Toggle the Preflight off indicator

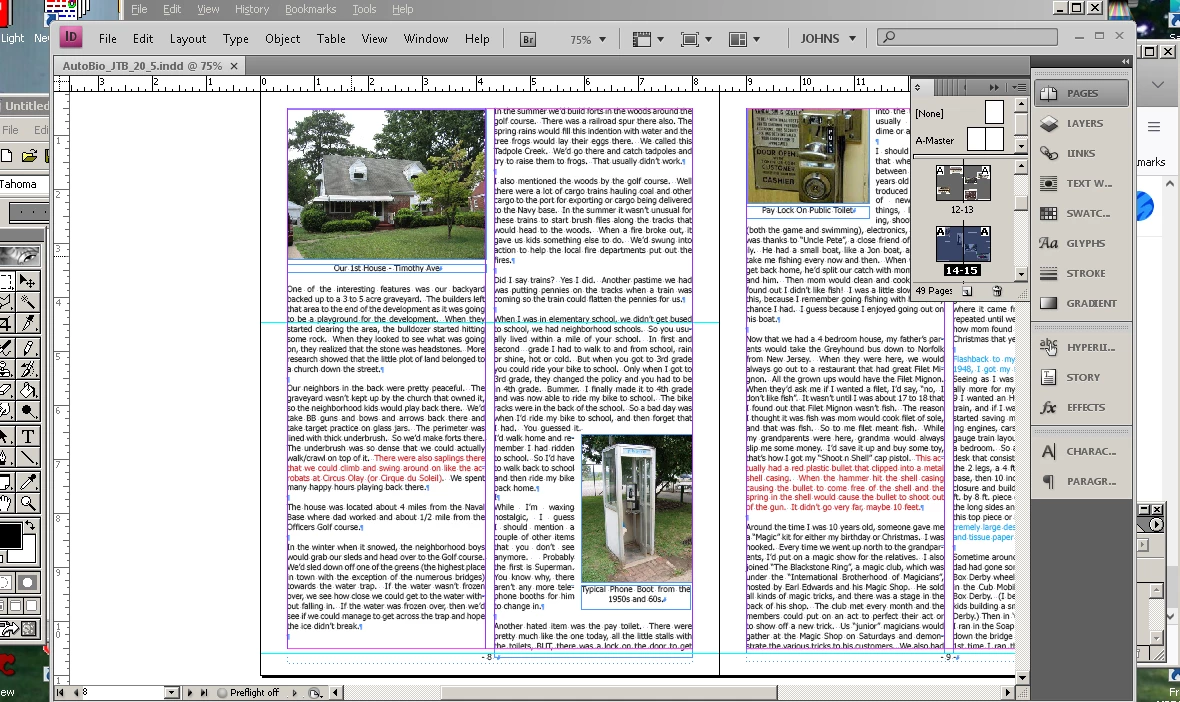(248, 692)
